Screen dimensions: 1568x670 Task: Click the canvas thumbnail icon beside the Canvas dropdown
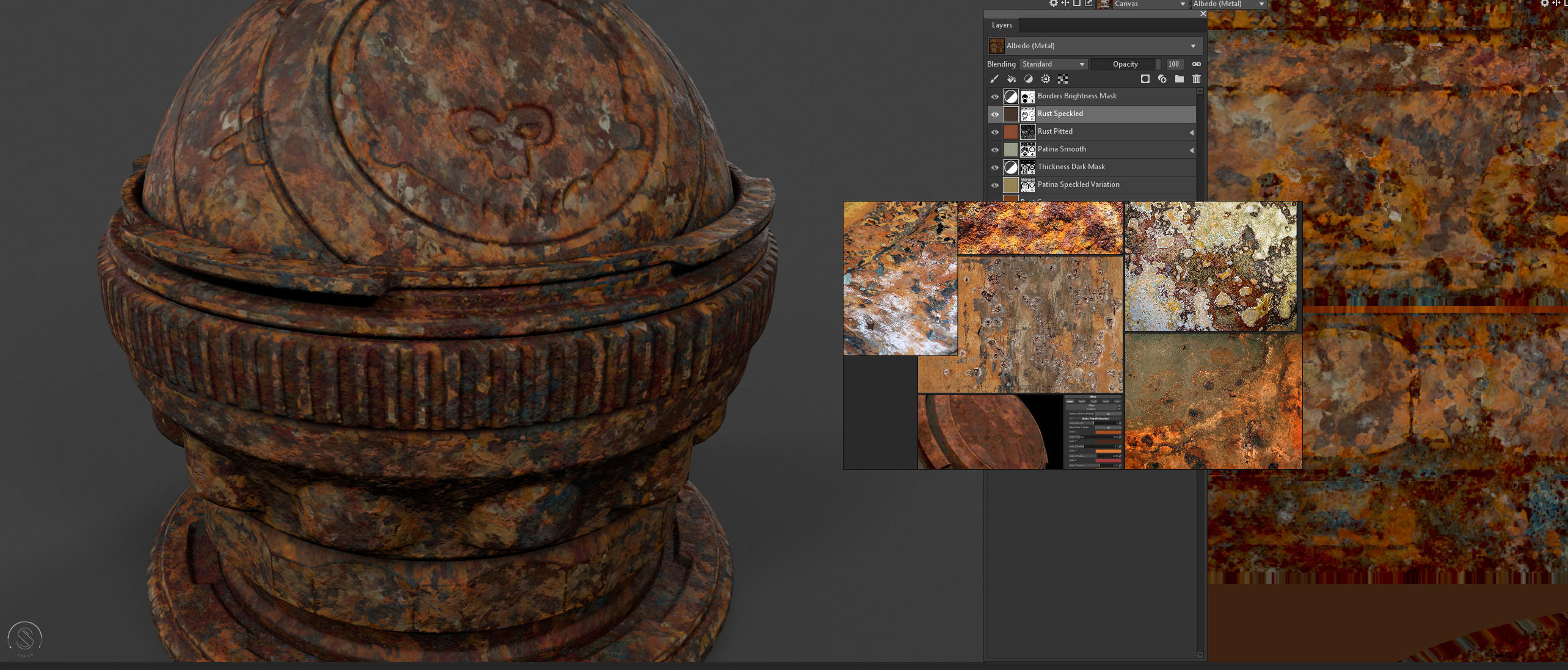1104,4
